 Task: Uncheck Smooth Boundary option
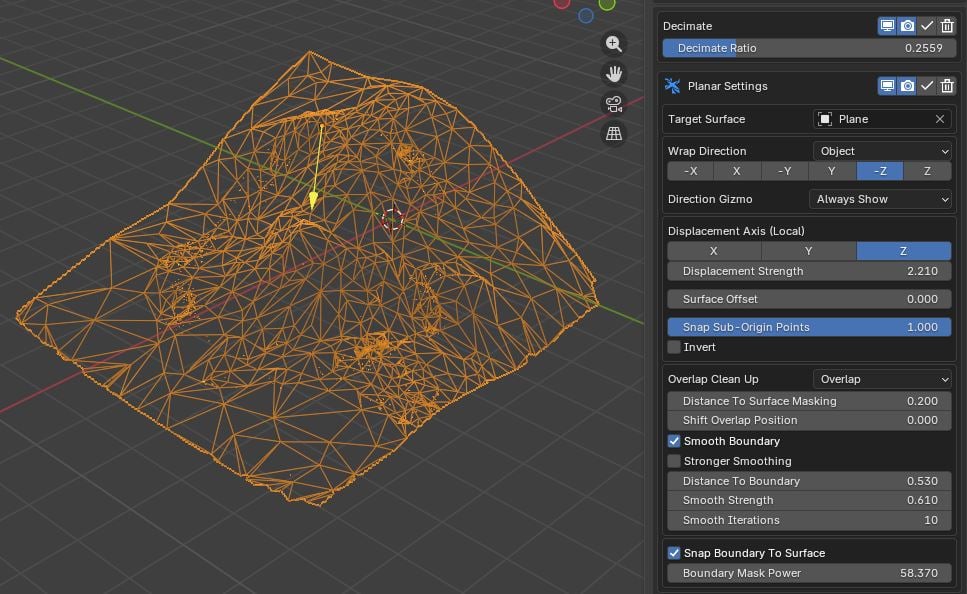[x=674, y=441]
